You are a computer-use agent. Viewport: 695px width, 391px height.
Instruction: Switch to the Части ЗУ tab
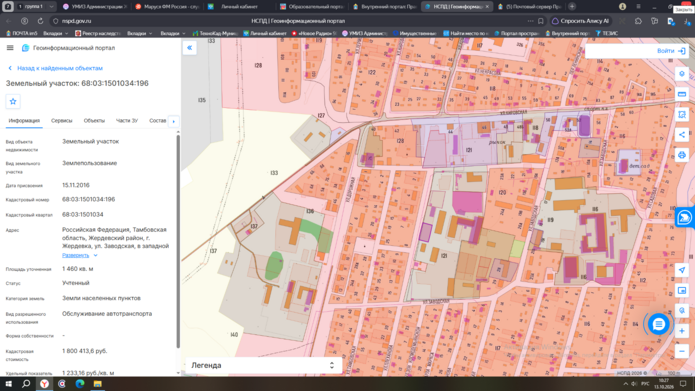(x=127, y=121)
